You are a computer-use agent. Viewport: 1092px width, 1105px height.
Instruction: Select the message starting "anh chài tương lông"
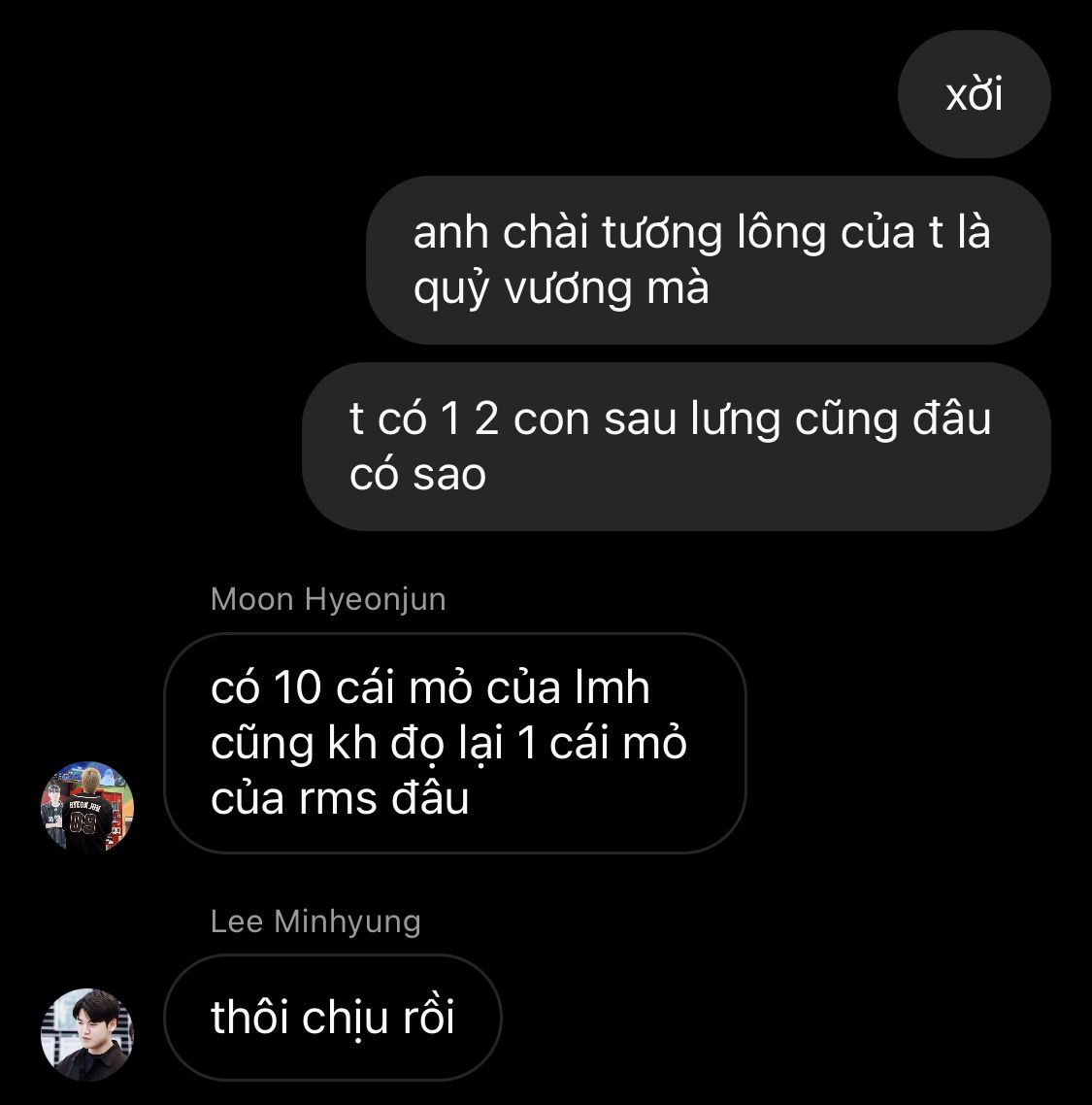[x=708, y=260]
